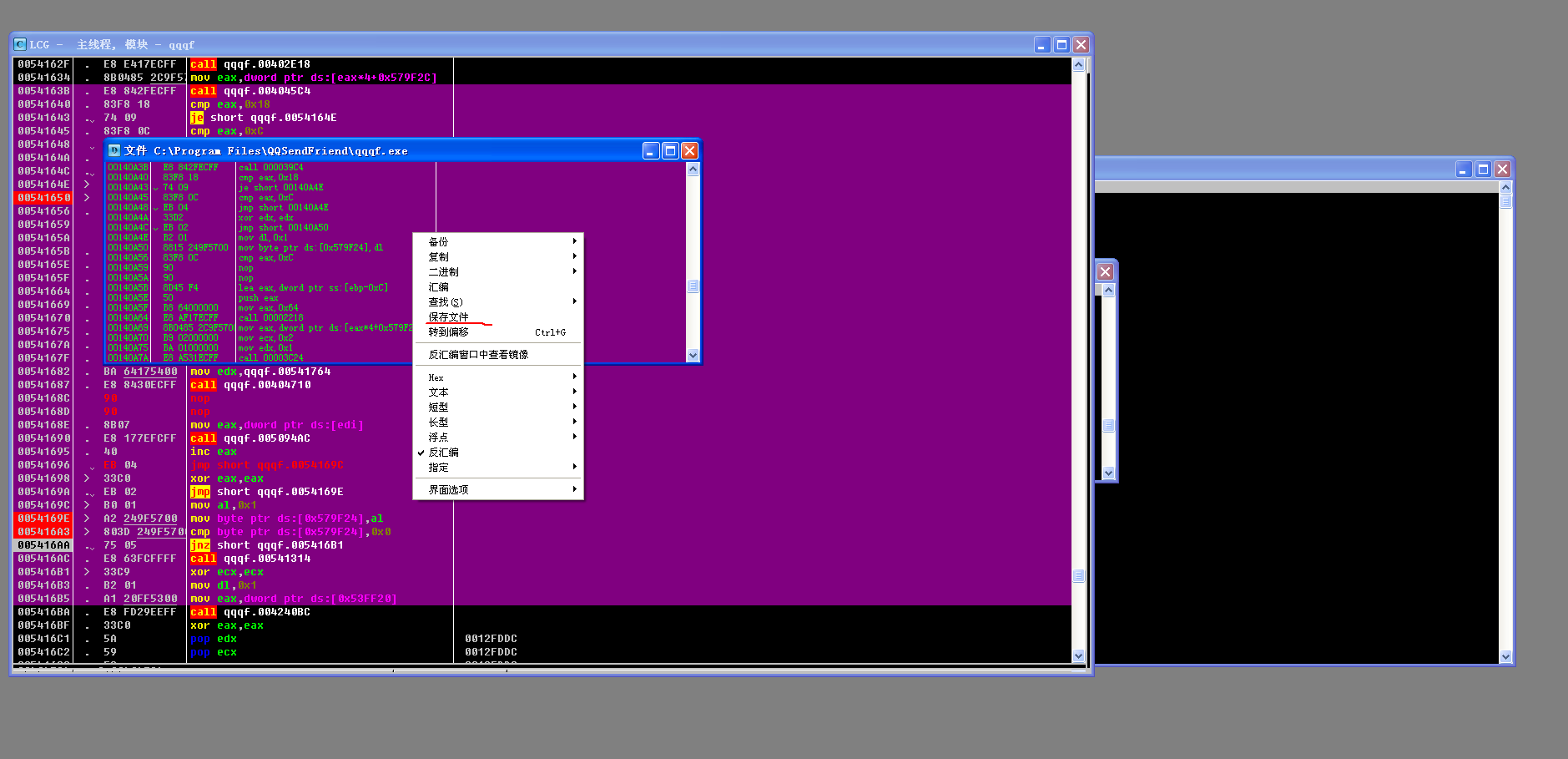Select 转到偏移 Ctrl+G menu entry
The height and width of the screenshot is (759, 1568).
click(x=498, y=332)
